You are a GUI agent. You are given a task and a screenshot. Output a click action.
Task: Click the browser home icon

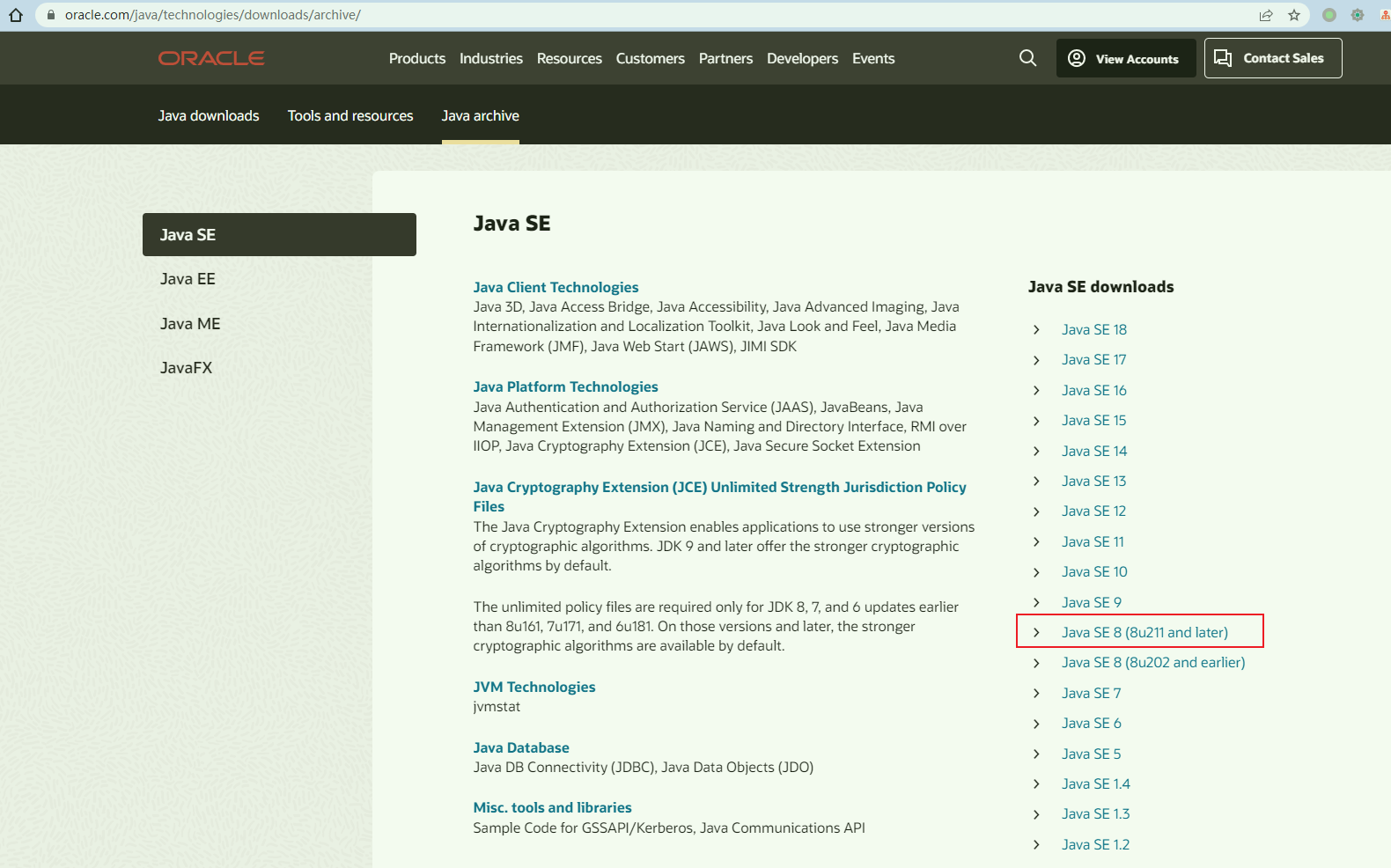(16, 15)
